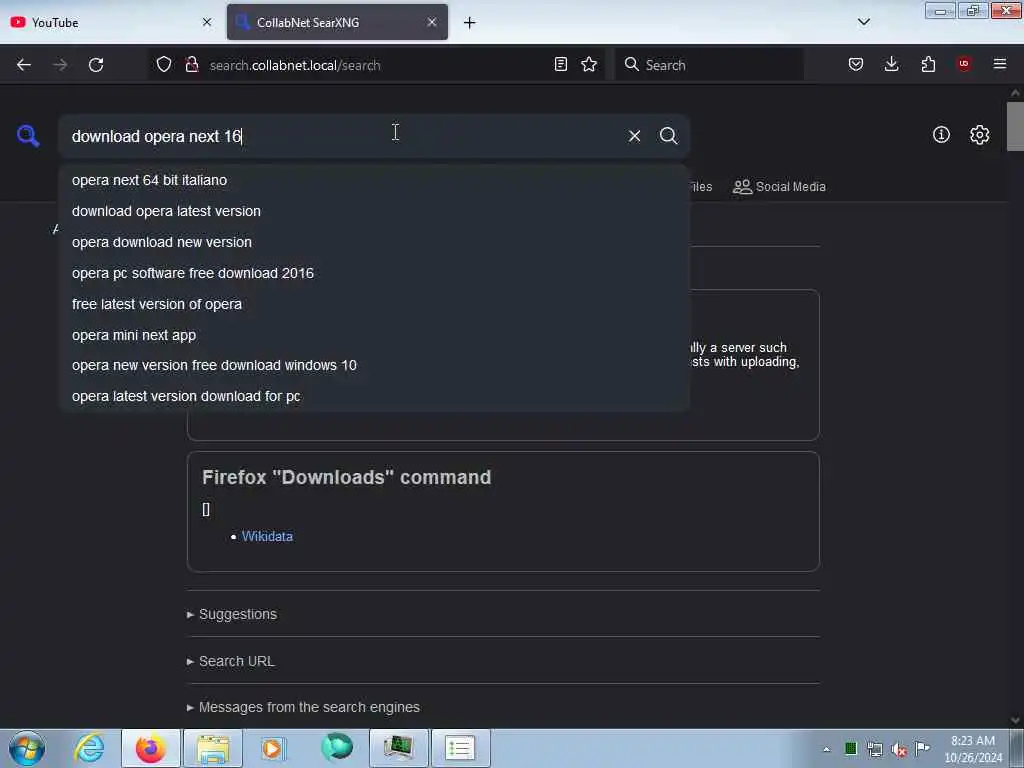Open Action Center flag icon
Viewport: 1024px width, 768px height.
(x=922, y=748)
